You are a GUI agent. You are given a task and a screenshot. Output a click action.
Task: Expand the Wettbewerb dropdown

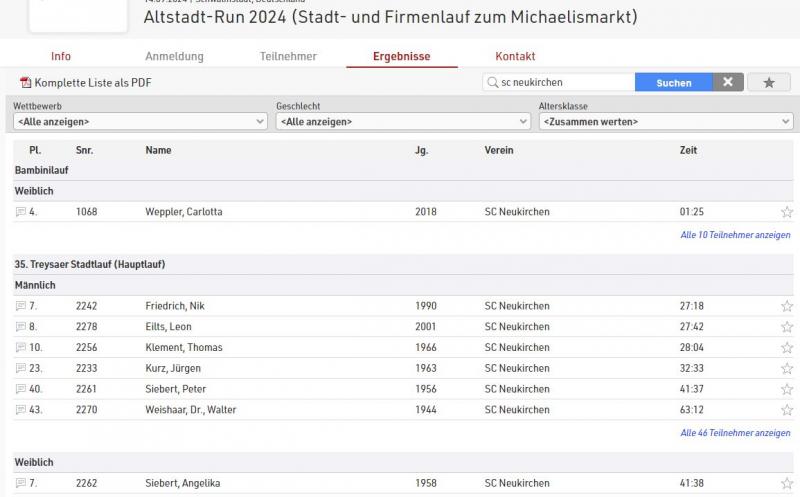click(140, 121)
